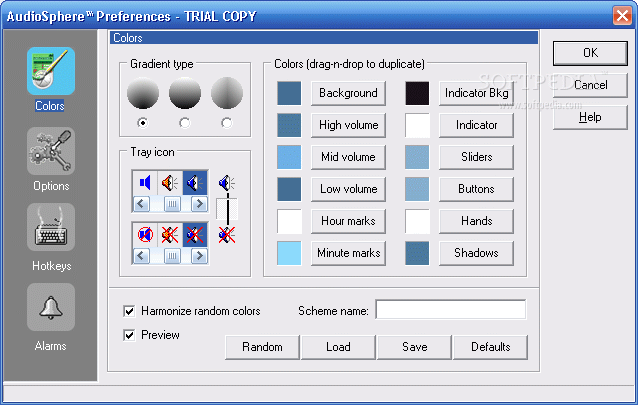Confirm with the OK button
This screenshot has width=638, height=405.
coord(590,53)
